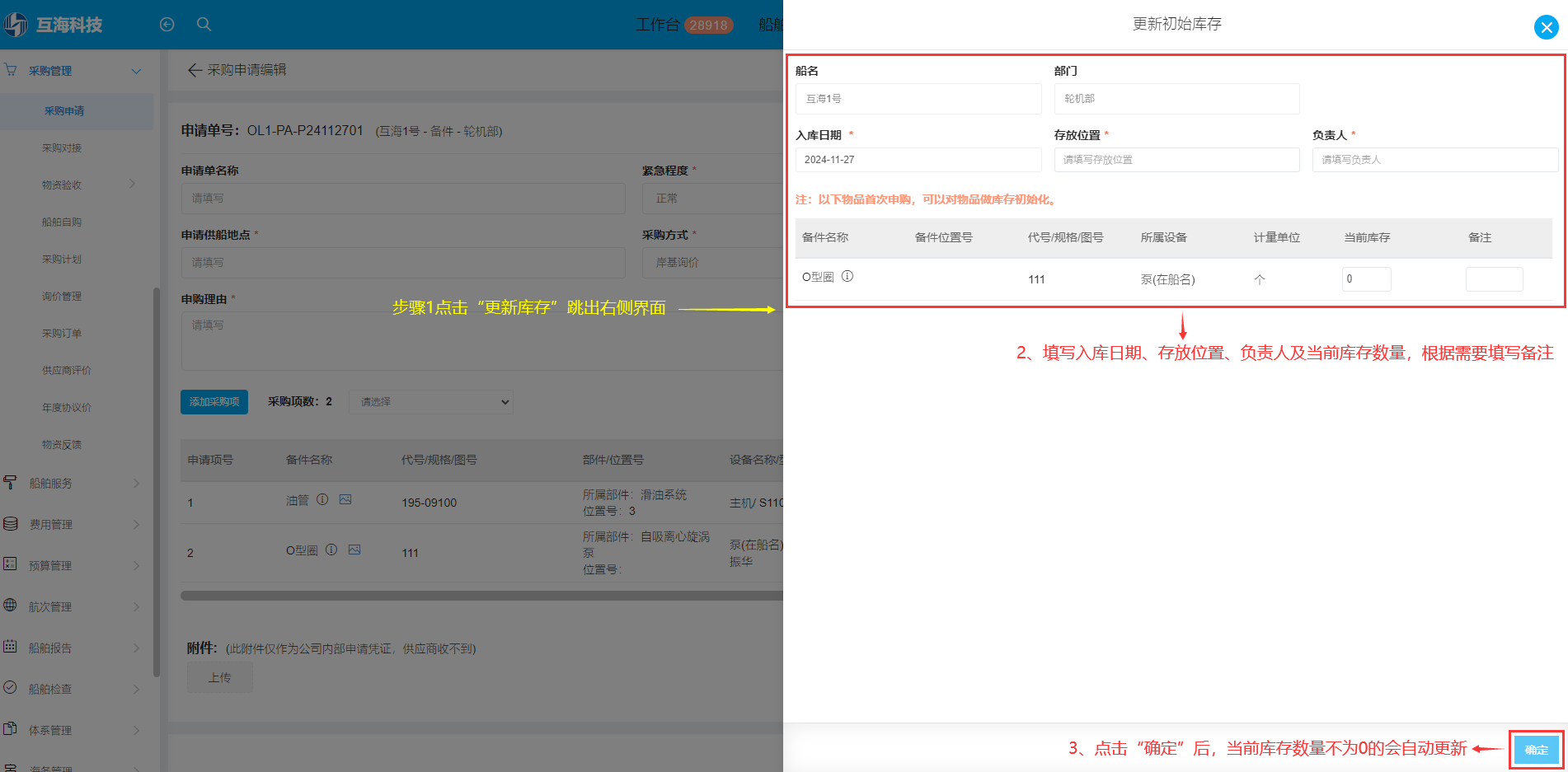The image size is (1568, 772).
Task: Click info icon next to 油管
Action: (322, 499)
